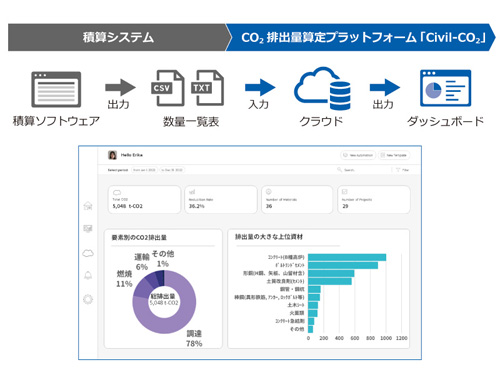Open the Home icon in the sidebar

(88, 206)
